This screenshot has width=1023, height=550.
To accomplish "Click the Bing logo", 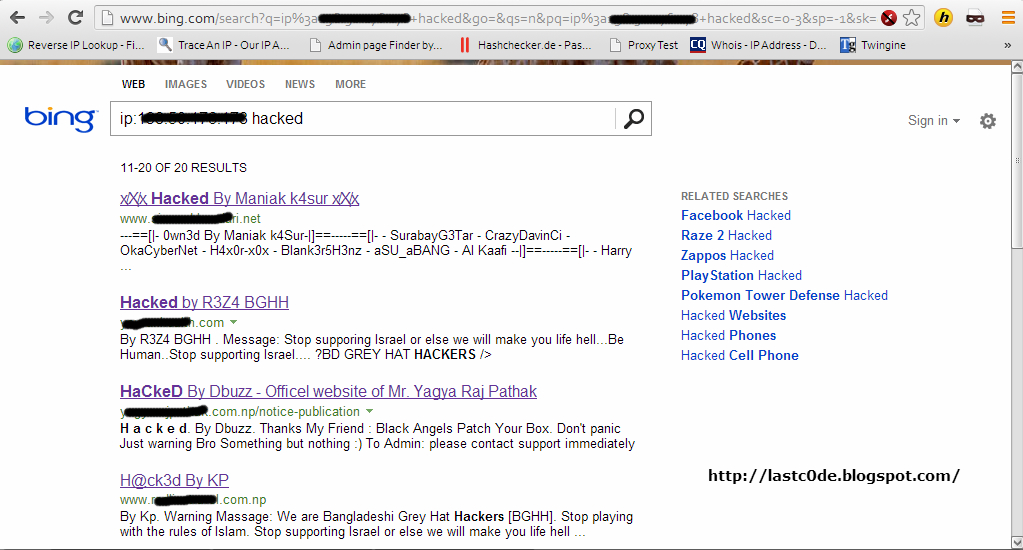I will (x=61, y=119).
